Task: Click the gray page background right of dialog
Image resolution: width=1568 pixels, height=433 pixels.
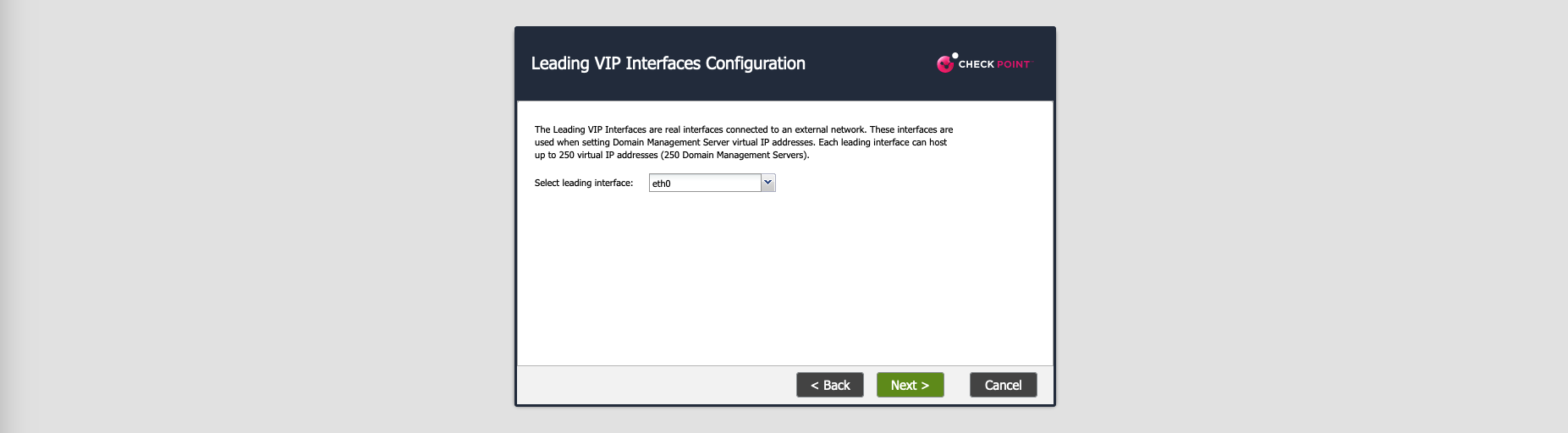Action: click(x=1312, y=216)
